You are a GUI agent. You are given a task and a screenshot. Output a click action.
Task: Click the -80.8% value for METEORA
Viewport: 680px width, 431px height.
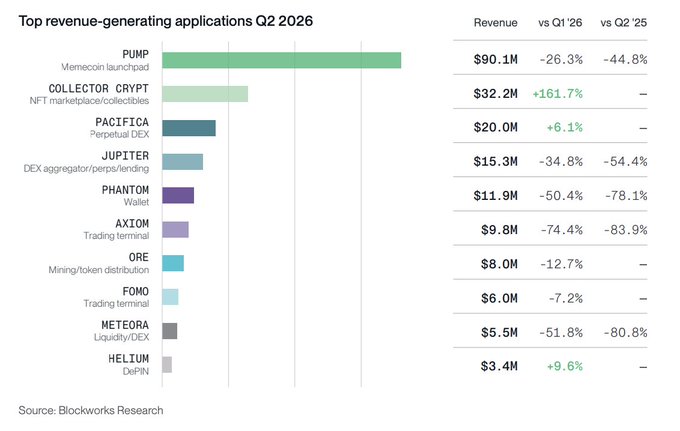[x=625, y=333]
